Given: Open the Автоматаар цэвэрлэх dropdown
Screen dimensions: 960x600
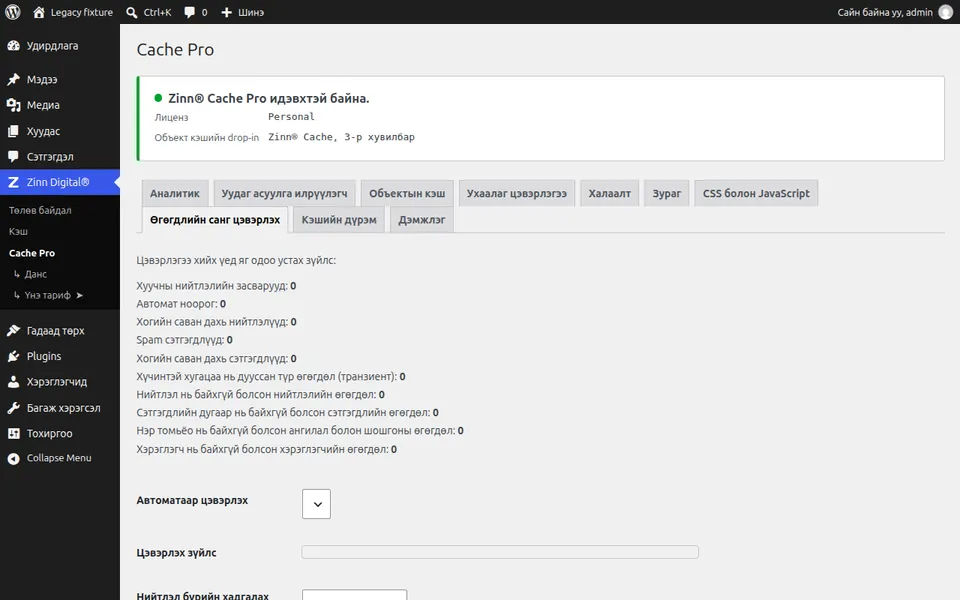Looking at the screenshot, I should pyautogui.click(x=317, y=504).
